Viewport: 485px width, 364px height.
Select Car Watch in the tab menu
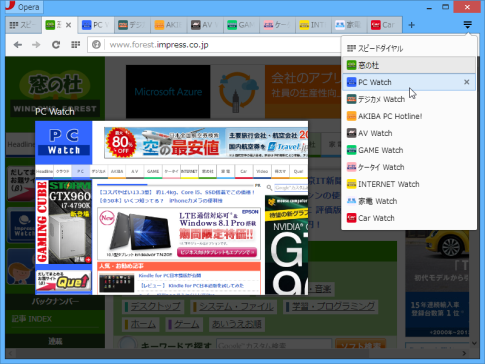pos(409,218)
